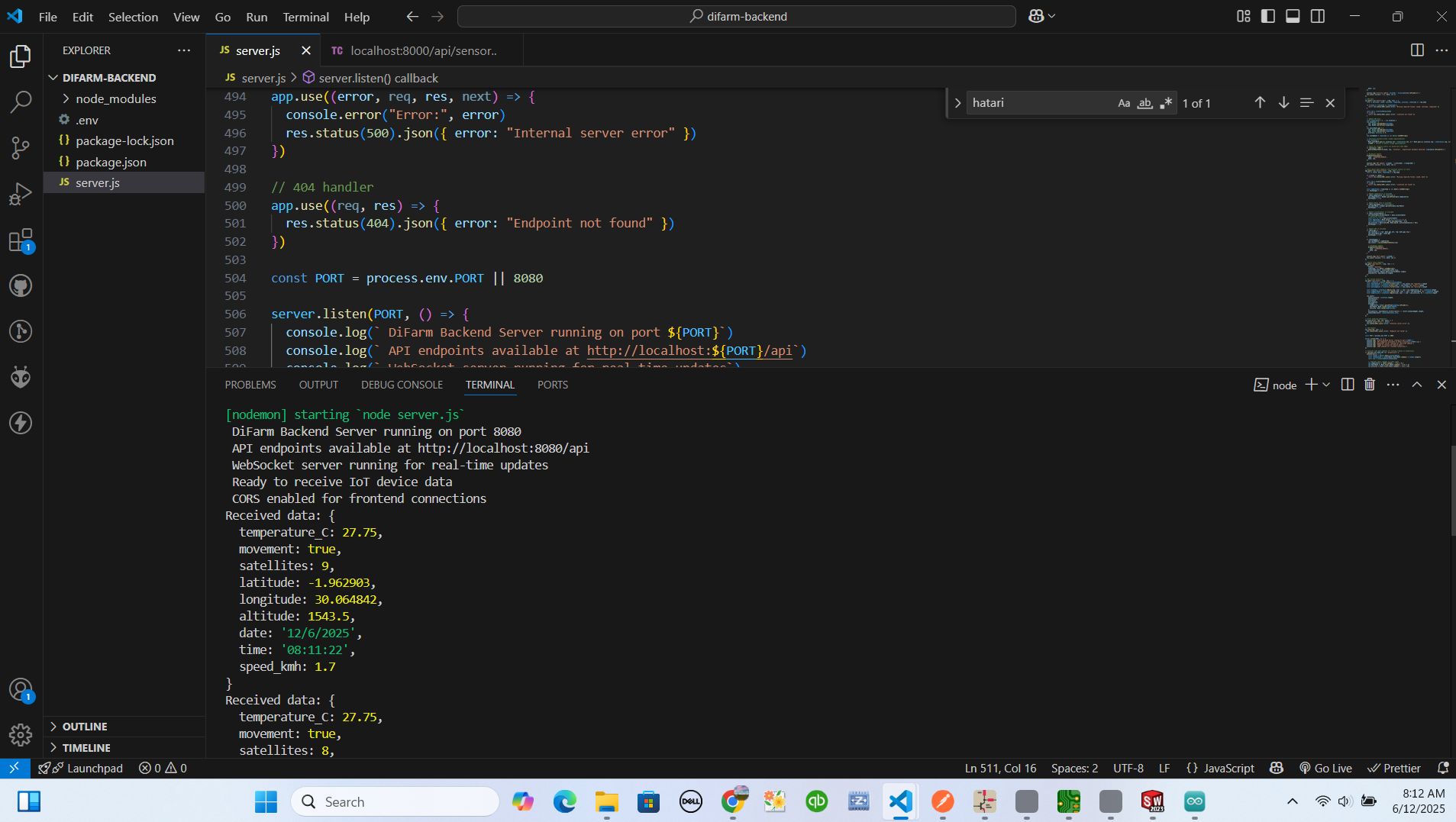Click Prettier in status bar

point(1394,768)
